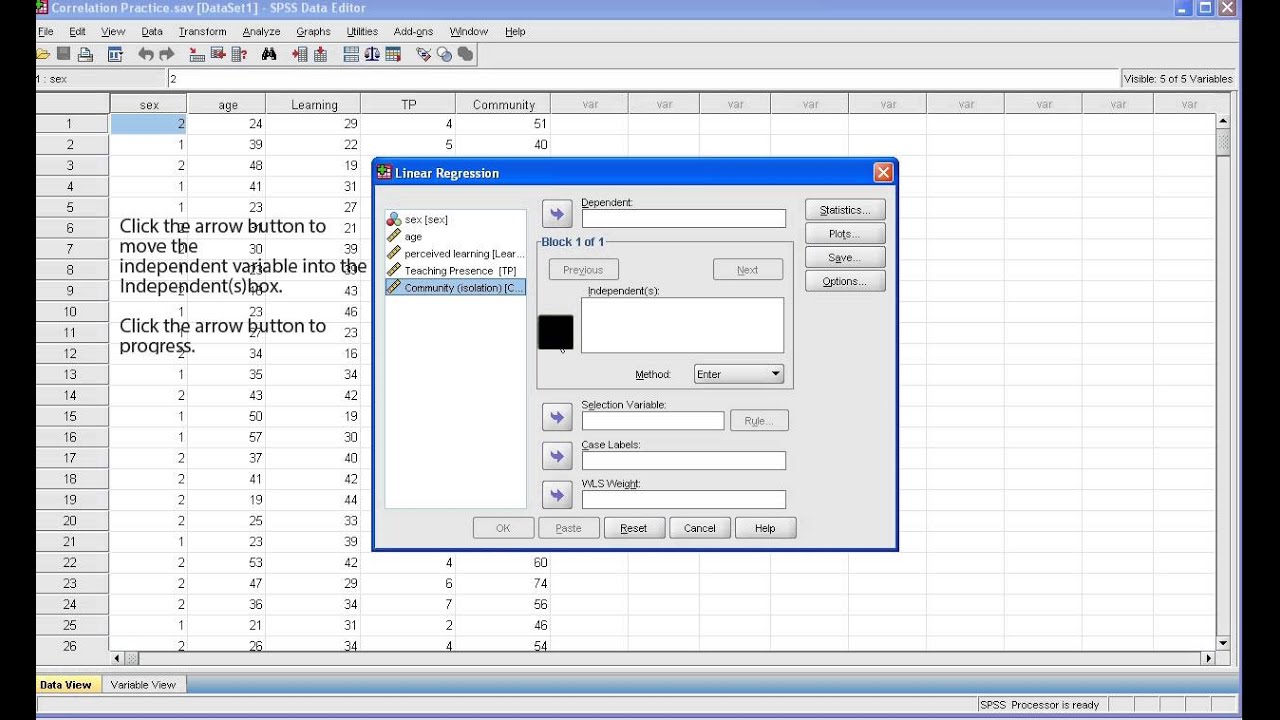Screen dimensions: 1280x720
Task: Click the Next block button
Action: 747,270
